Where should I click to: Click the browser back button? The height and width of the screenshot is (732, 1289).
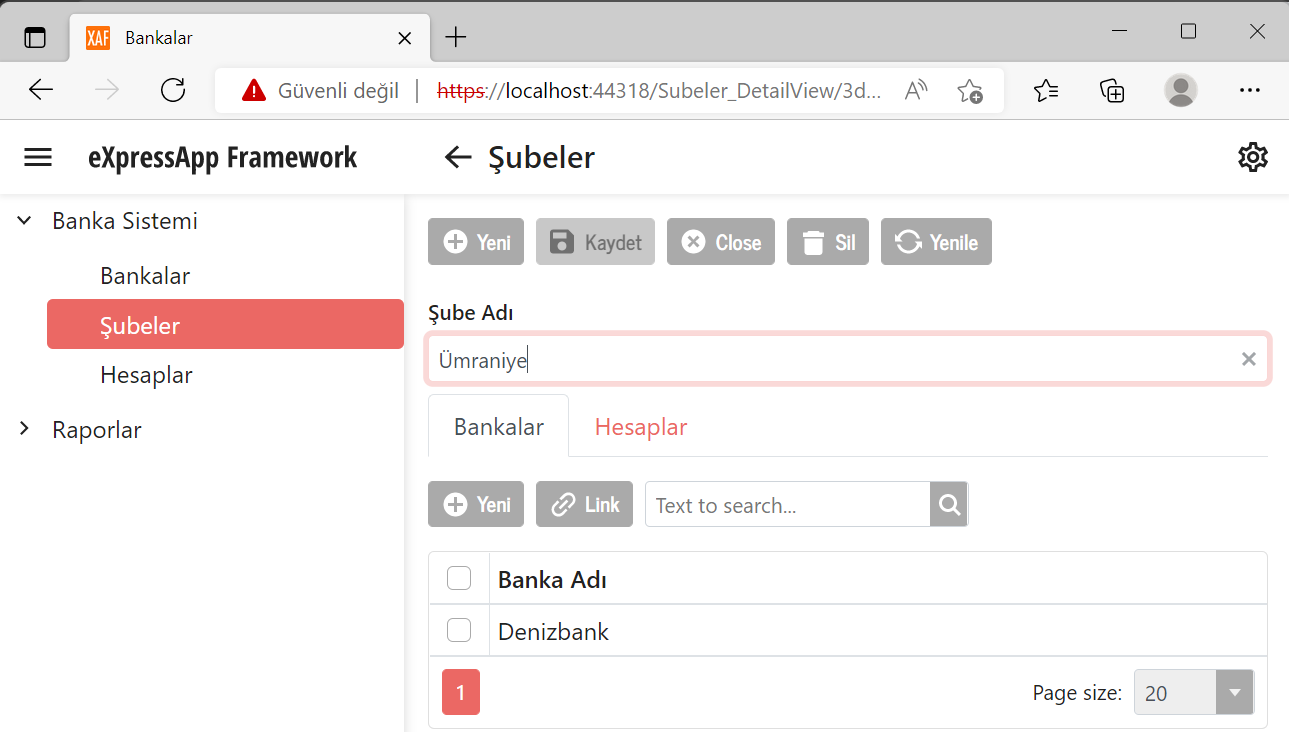pos(41,90)
